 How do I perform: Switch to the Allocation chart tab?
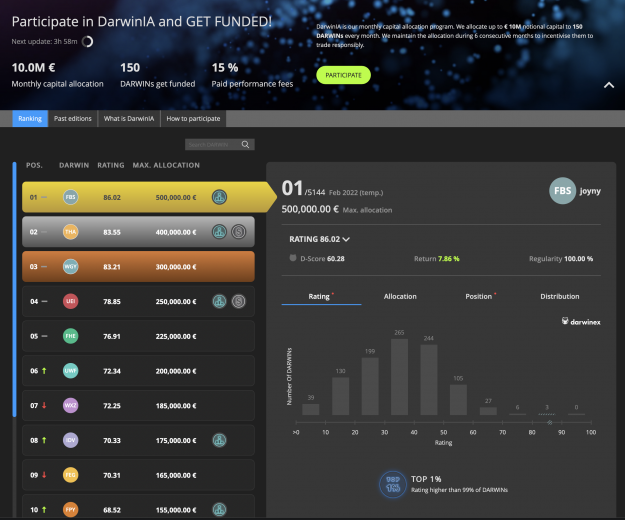400,296
